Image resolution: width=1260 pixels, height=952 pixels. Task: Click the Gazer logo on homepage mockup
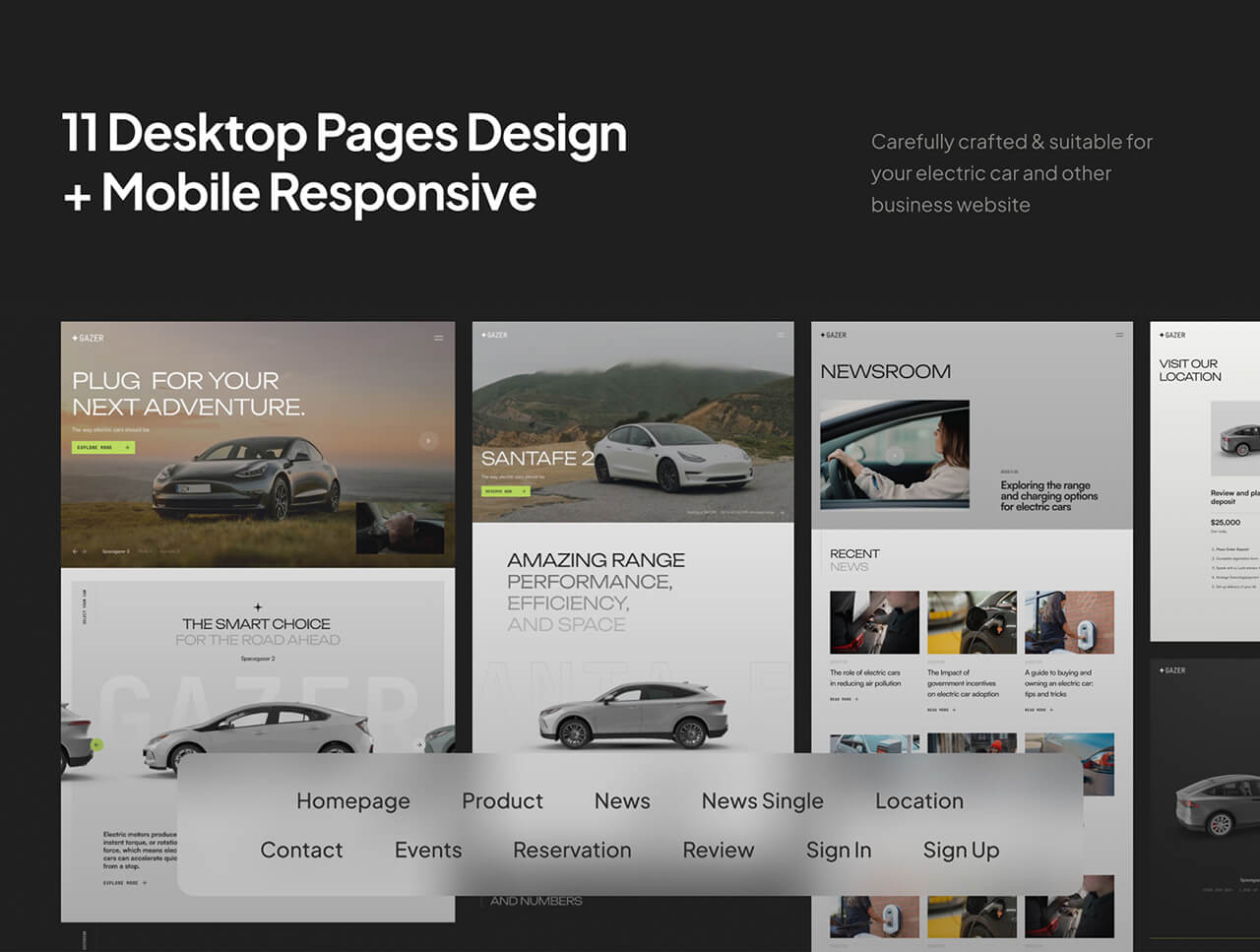point(88,338)
